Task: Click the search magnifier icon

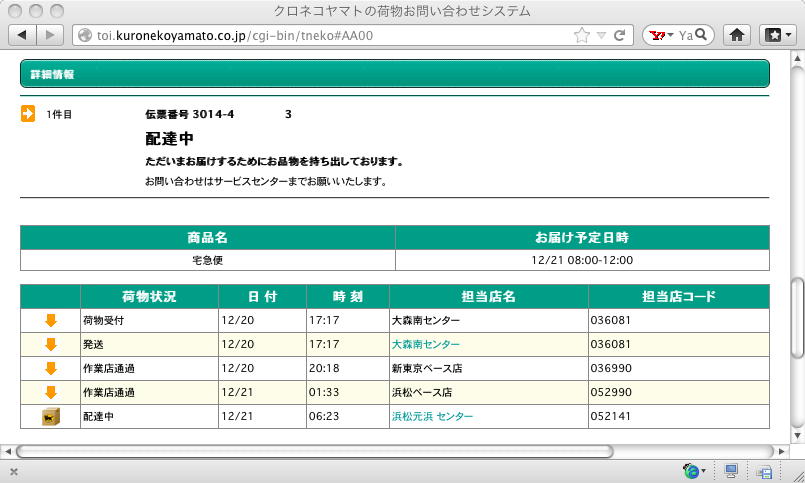Action: coord(701,34)
